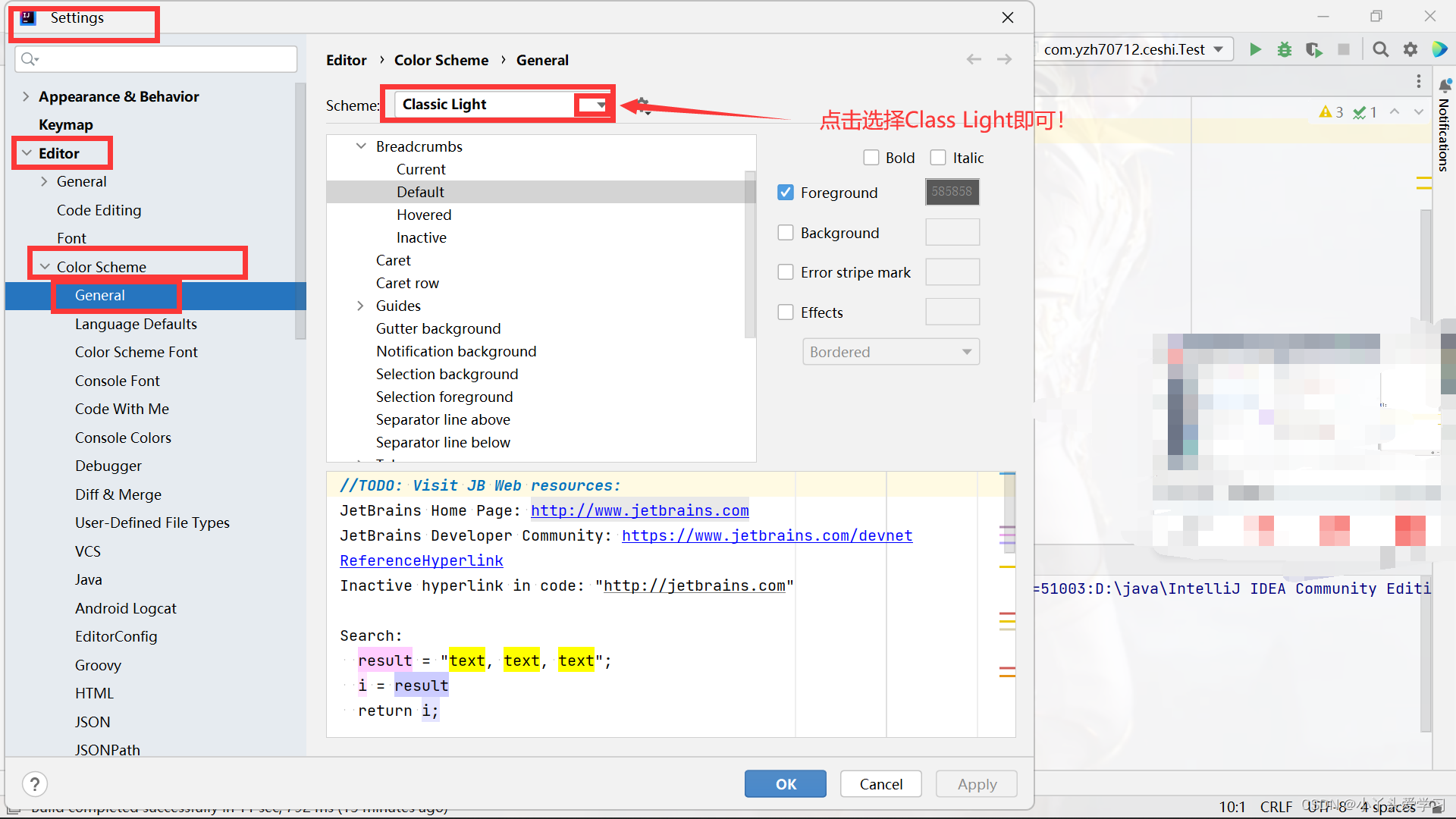Run Test with Coverage icon
This screenshot has height=819, width=1456.
tap(1314, 49)
